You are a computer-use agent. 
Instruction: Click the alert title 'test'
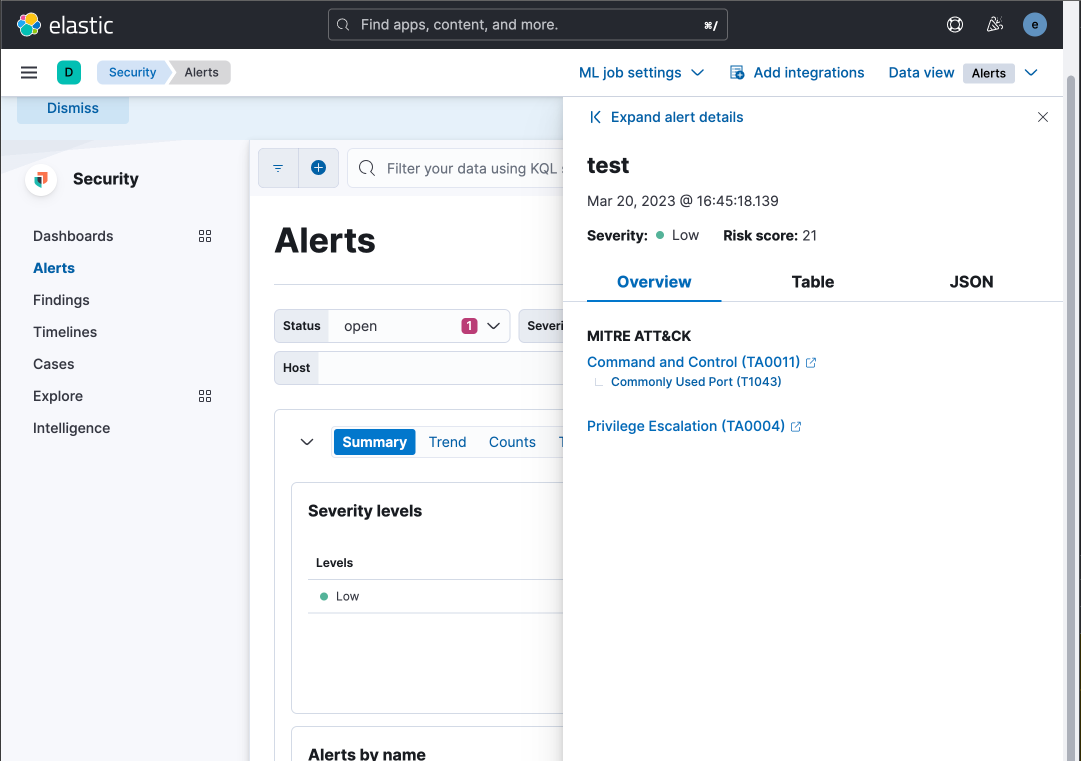[x=608, y=165]
